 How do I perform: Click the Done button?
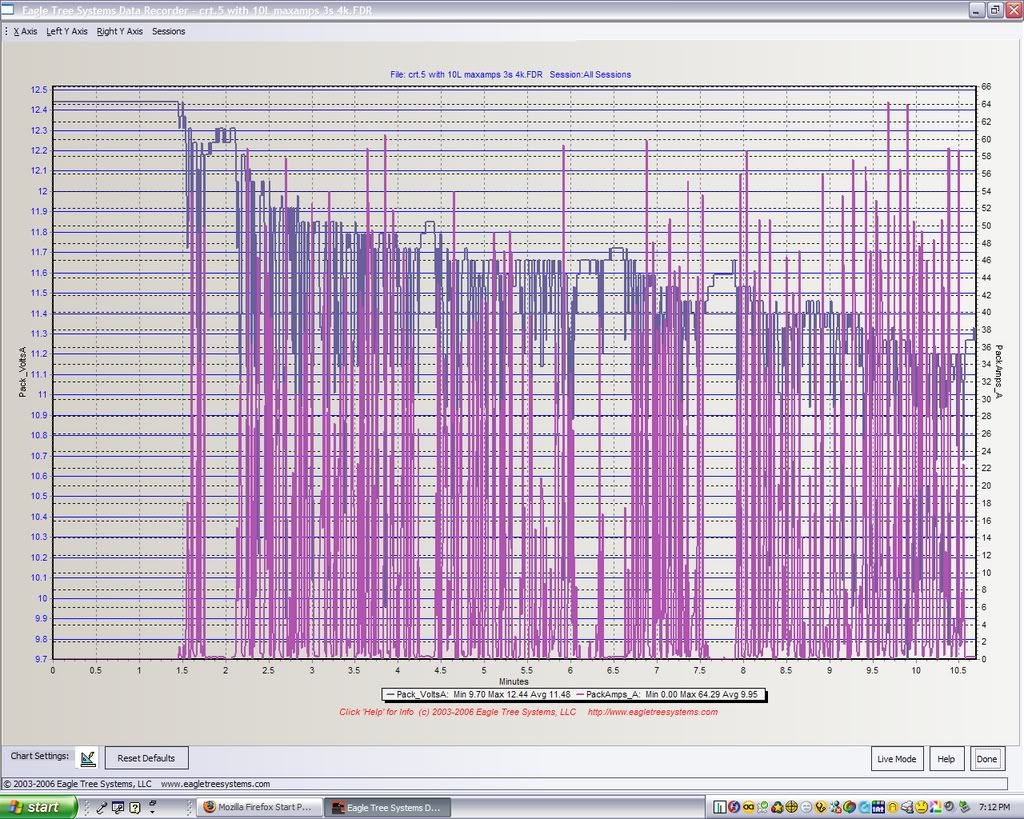tap(986, 759)
